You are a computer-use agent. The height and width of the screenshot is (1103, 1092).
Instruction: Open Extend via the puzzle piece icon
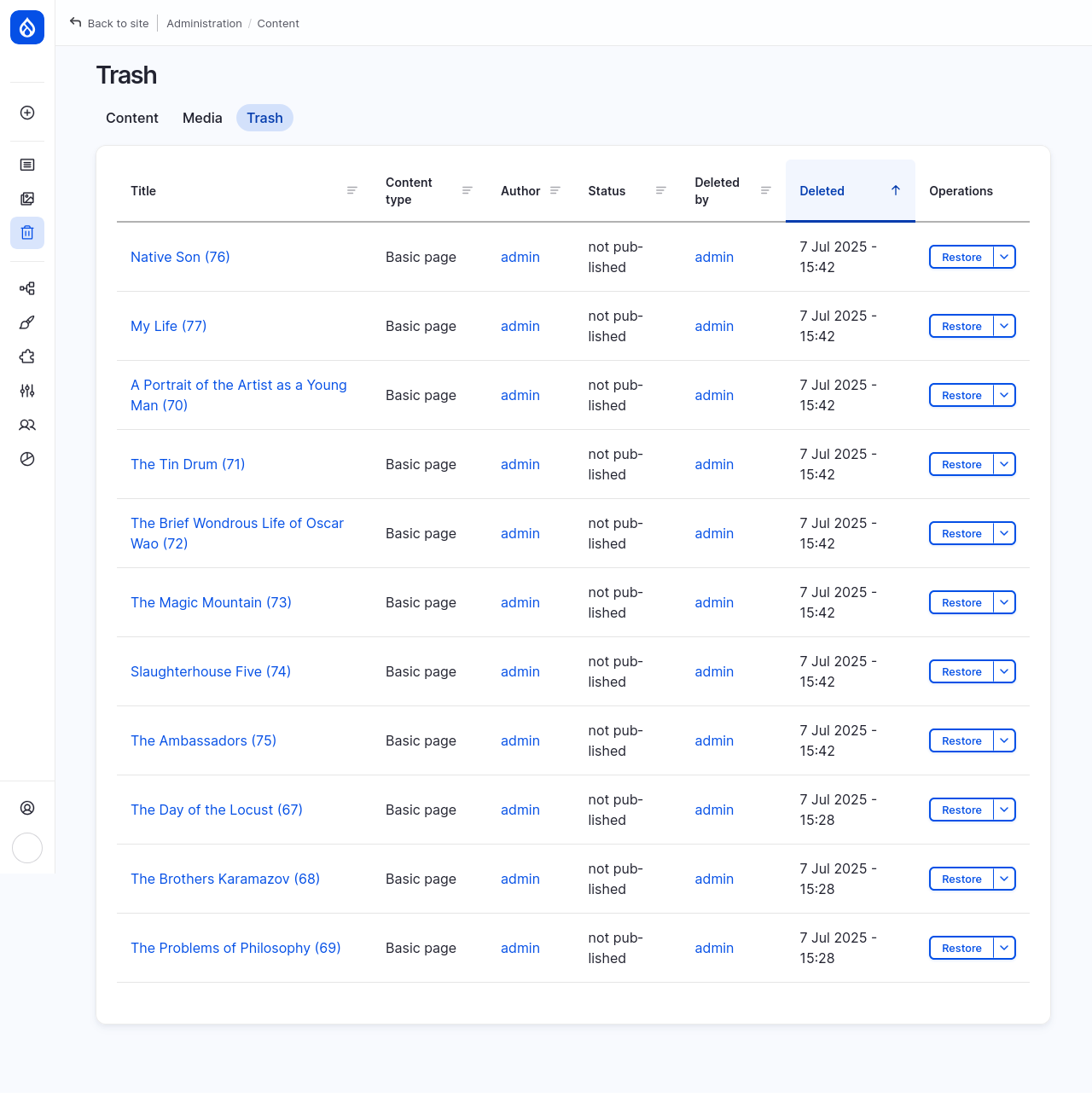26,357
